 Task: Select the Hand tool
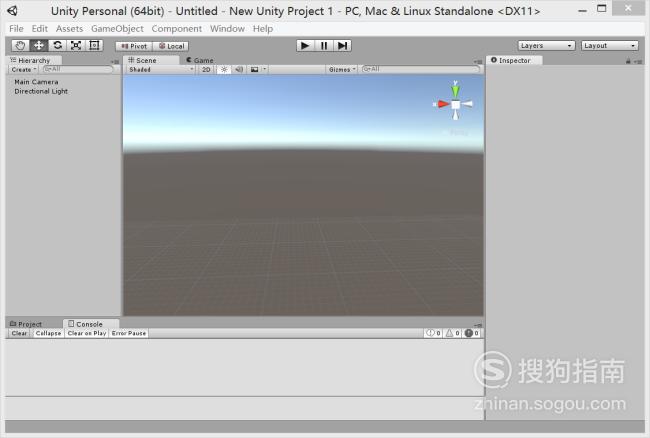coord(20,46)
